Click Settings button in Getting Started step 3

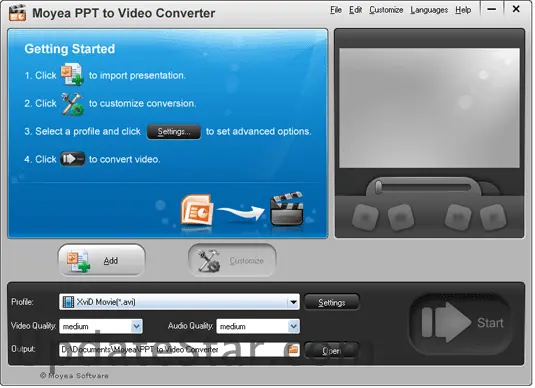pyautogui.click(x=174, y=132)
